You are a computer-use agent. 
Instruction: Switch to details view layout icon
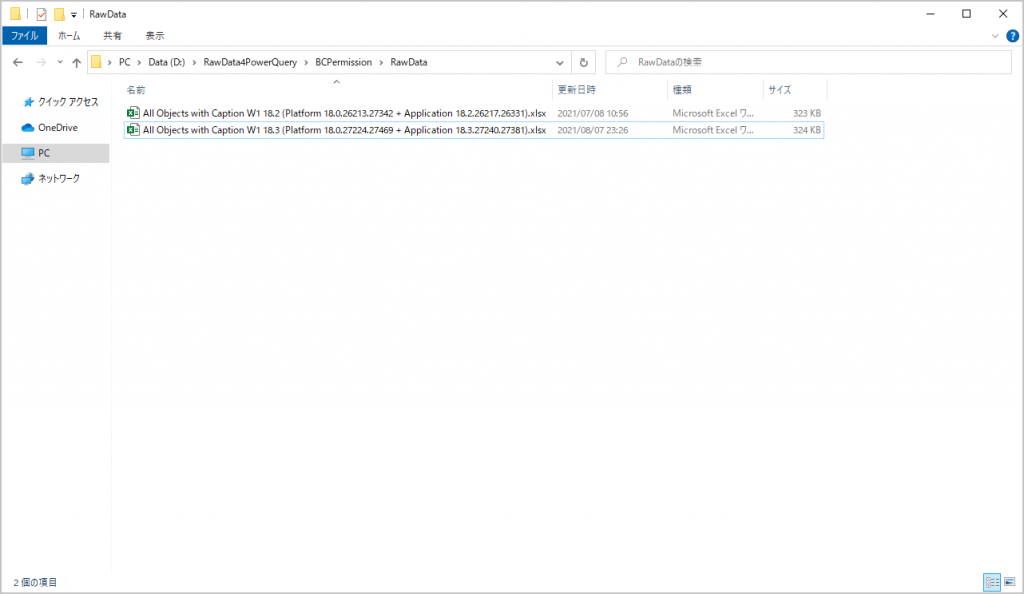point(990,581)
